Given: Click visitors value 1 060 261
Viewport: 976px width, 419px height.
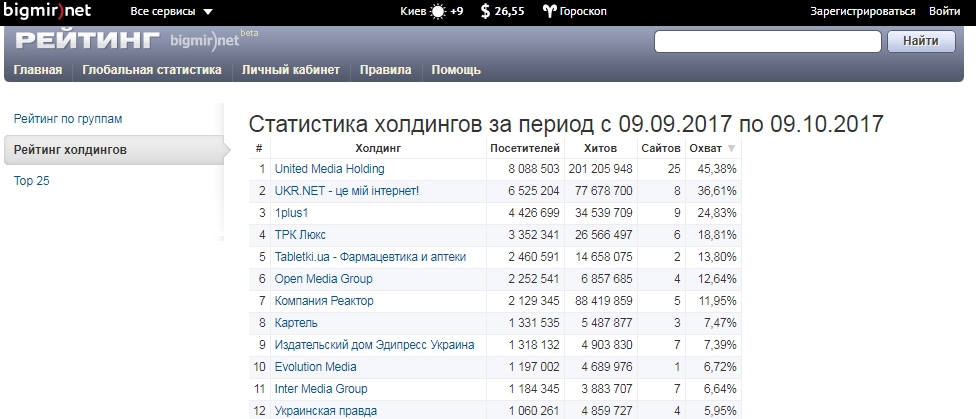Looking at the screenshot, I should pyautogui.click(x=534, y=411).
